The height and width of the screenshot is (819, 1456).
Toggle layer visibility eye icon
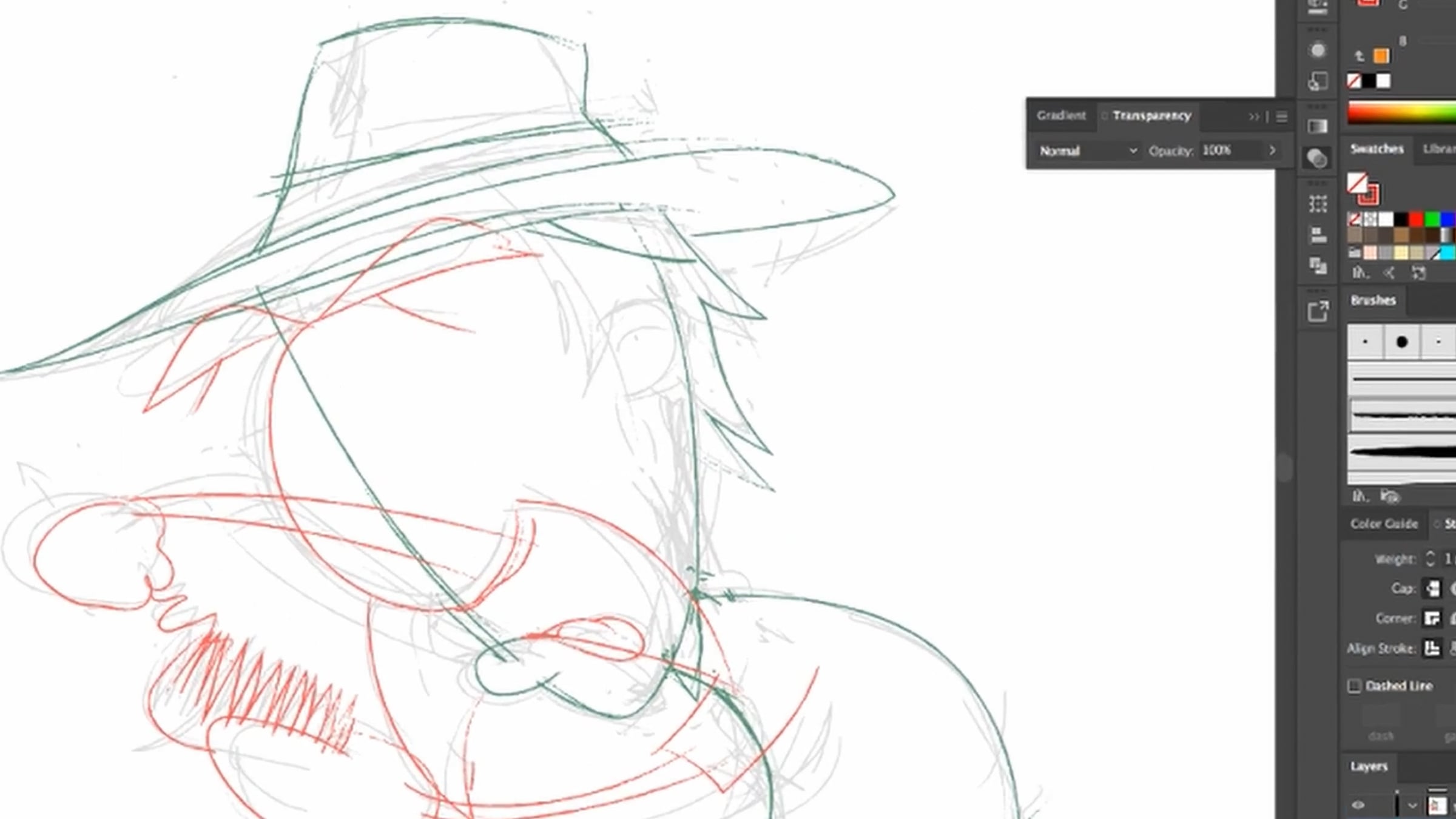coord(1358,805)
